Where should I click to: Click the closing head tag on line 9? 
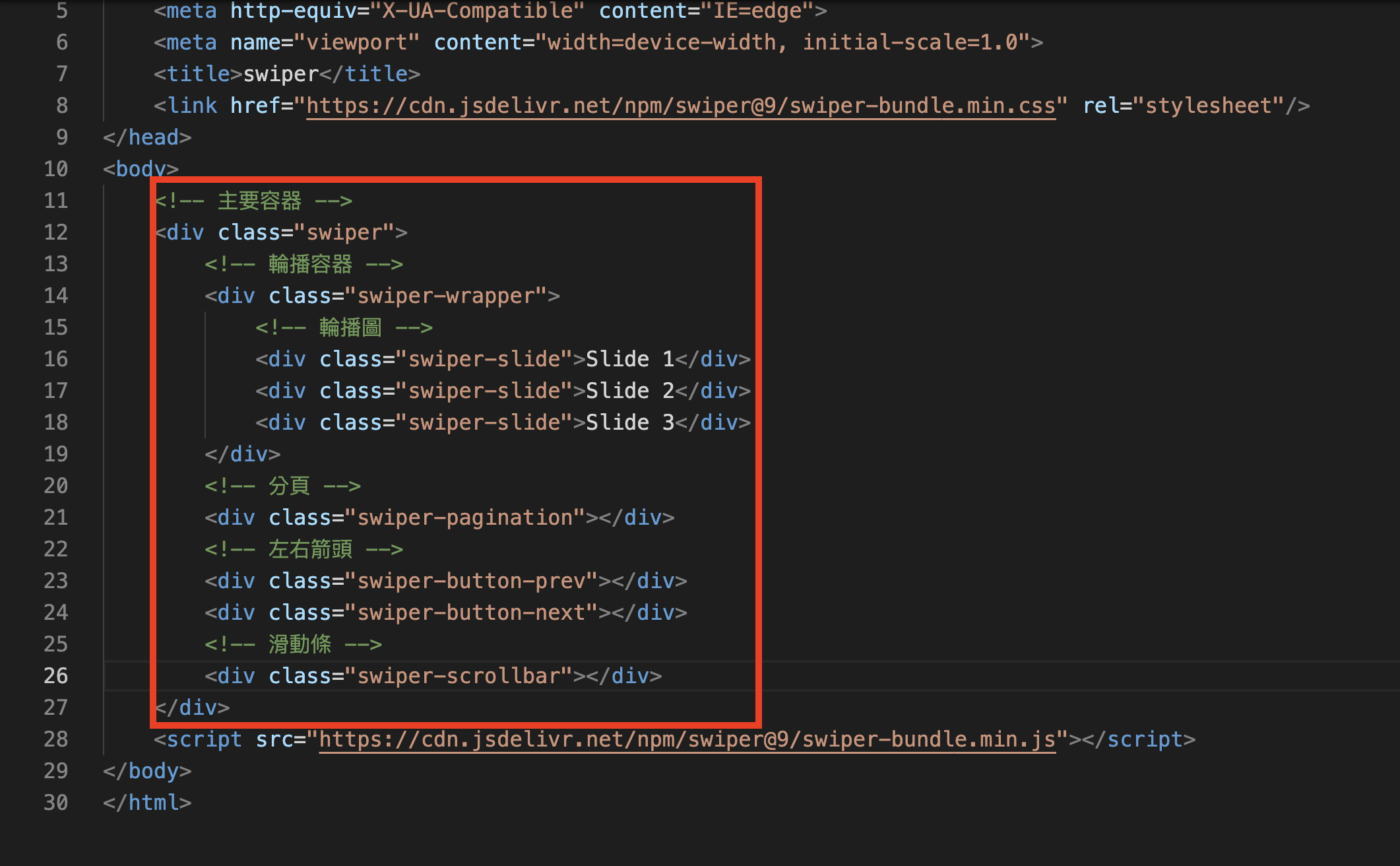coord(147,137)
